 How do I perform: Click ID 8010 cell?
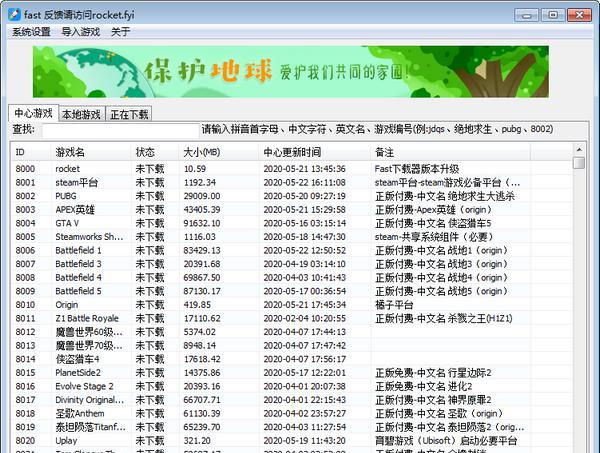[25, 305]
